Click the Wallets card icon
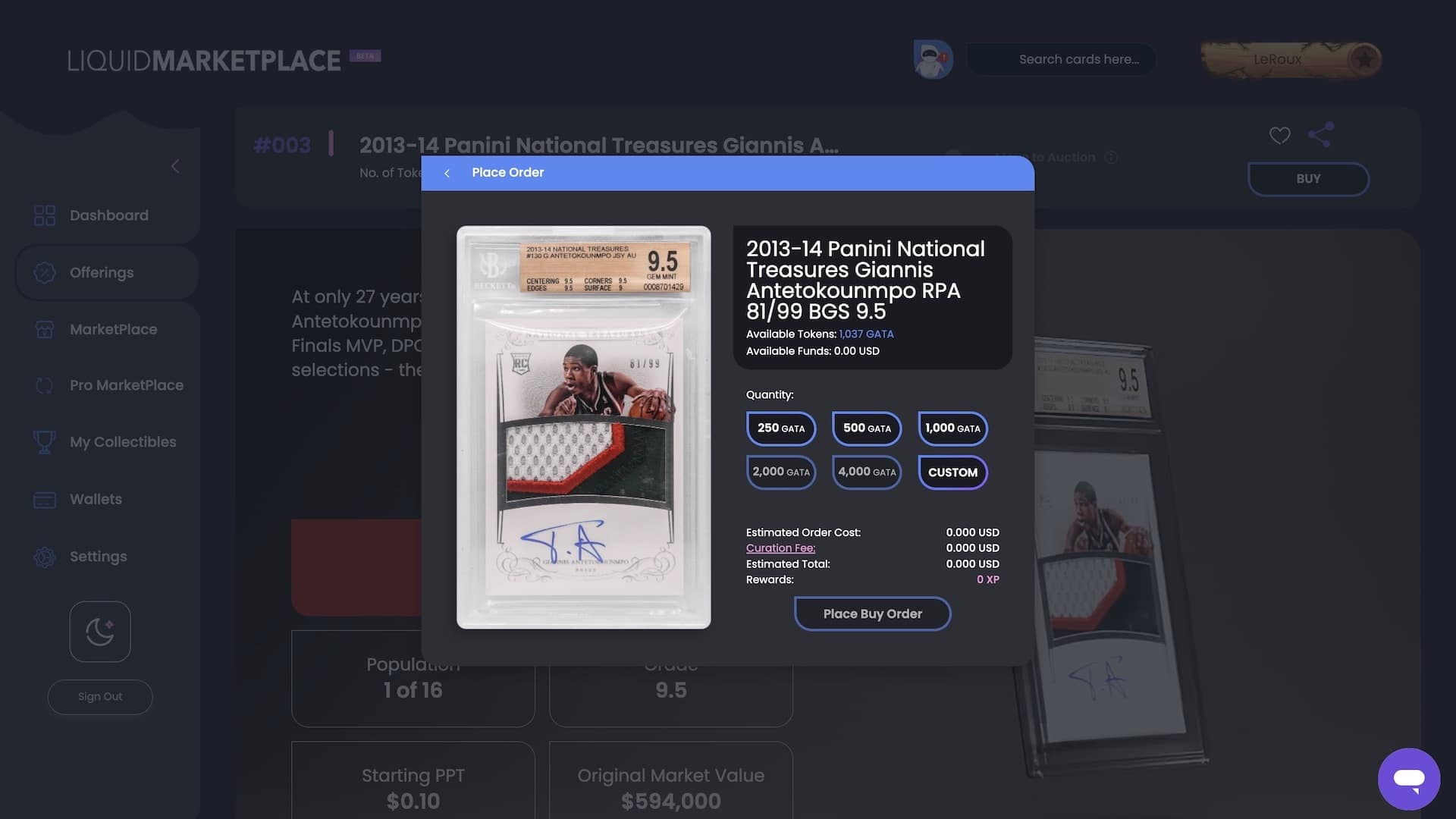The image size is (1456, 819). point(45,500)
